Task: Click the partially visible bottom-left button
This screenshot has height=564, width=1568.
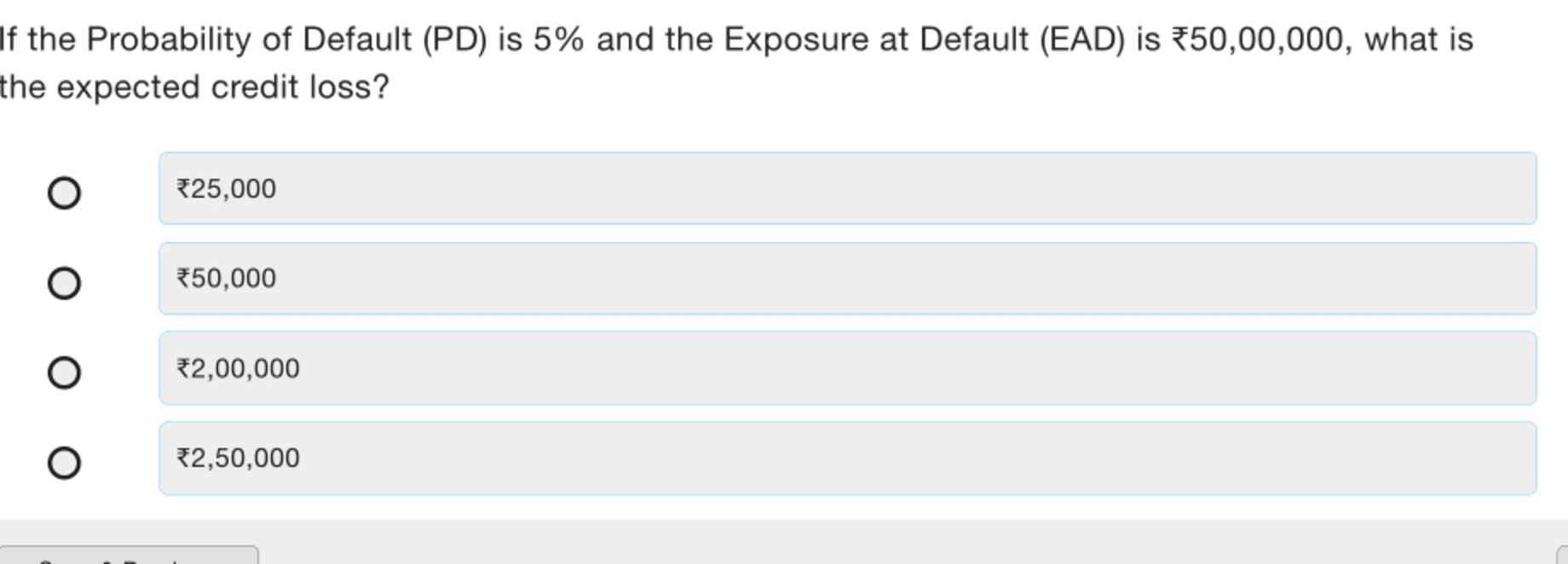Action: click(x=128, y=555)
